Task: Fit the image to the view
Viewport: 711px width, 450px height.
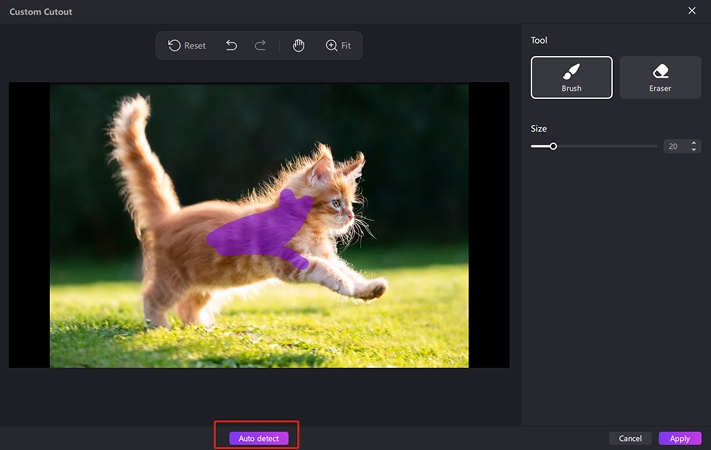Action: click(338, 46)
